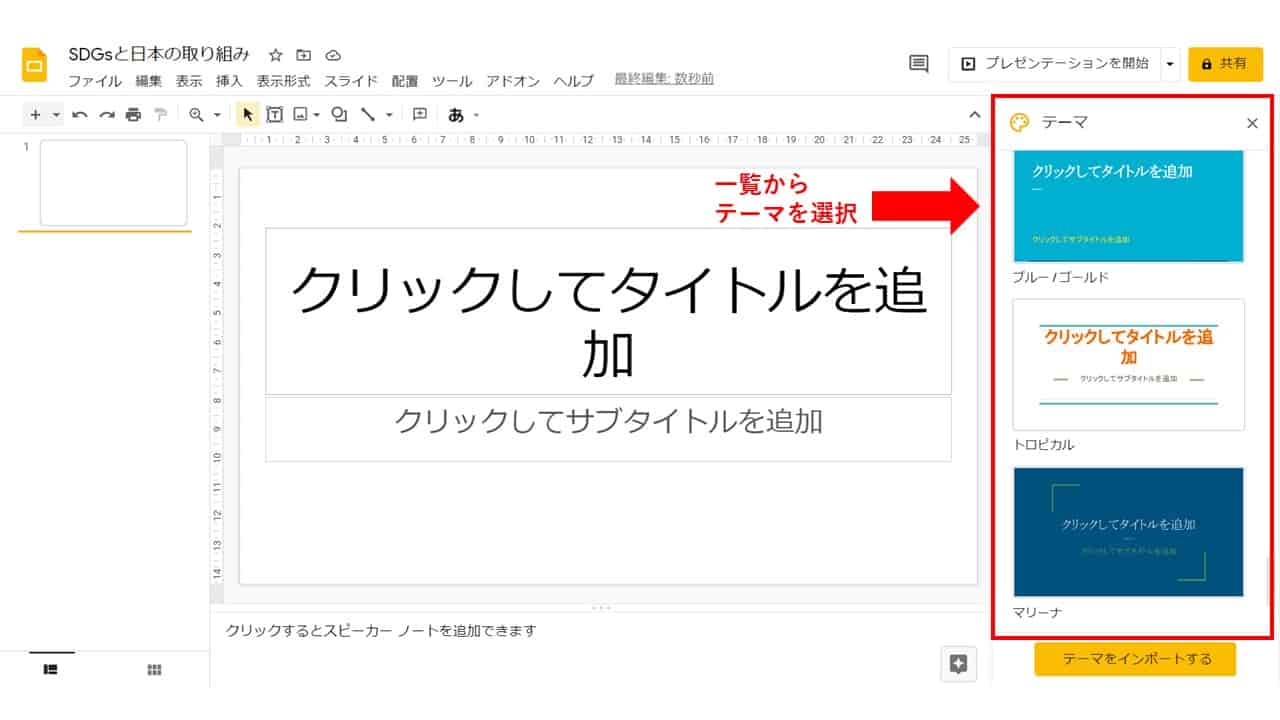The width and height of the screenshot is (1280, 720).
Task: Choose the マリーナ theme thumbnail
Action: tap(1128, 532)
